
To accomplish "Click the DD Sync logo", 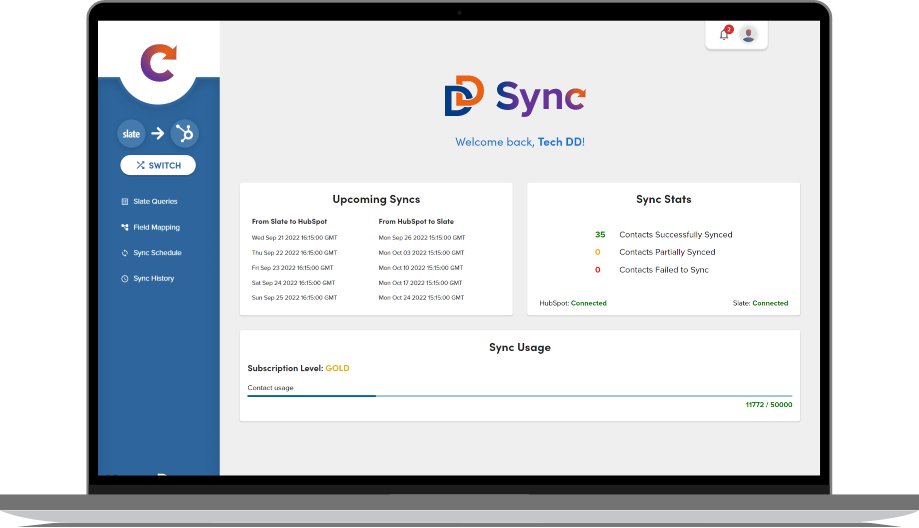I will tap(515, 96).
